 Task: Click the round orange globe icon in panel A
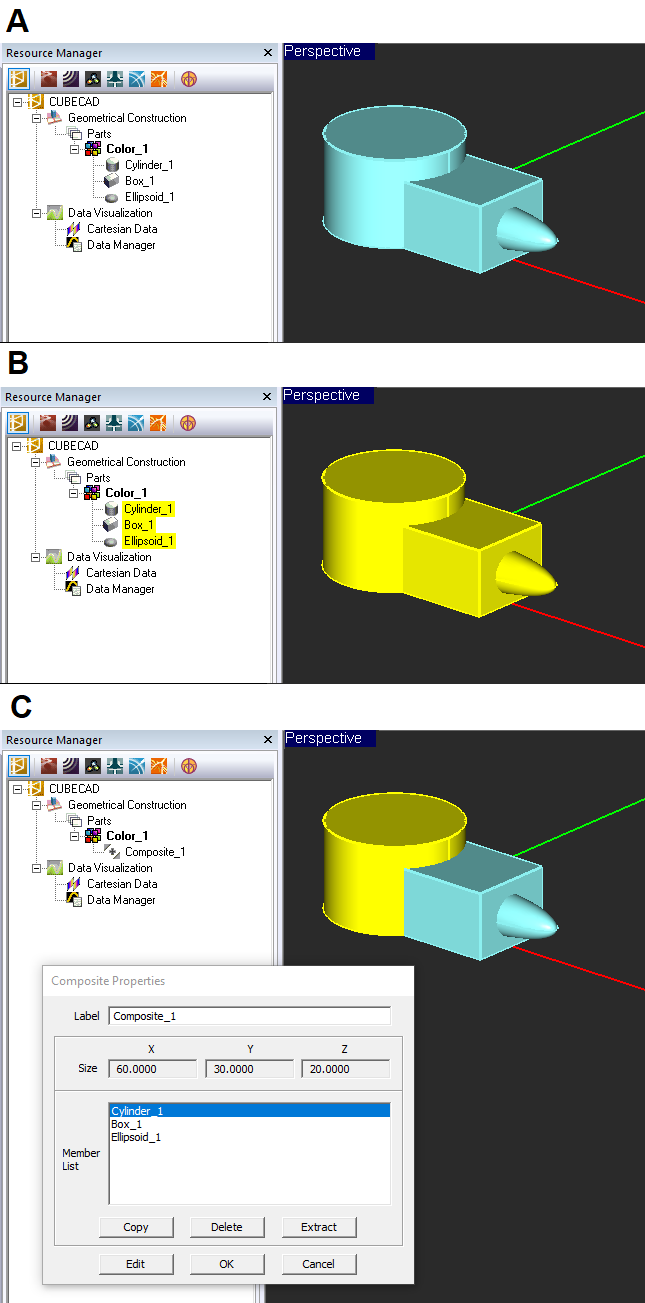pyautogui.click(x=187, y=78)
